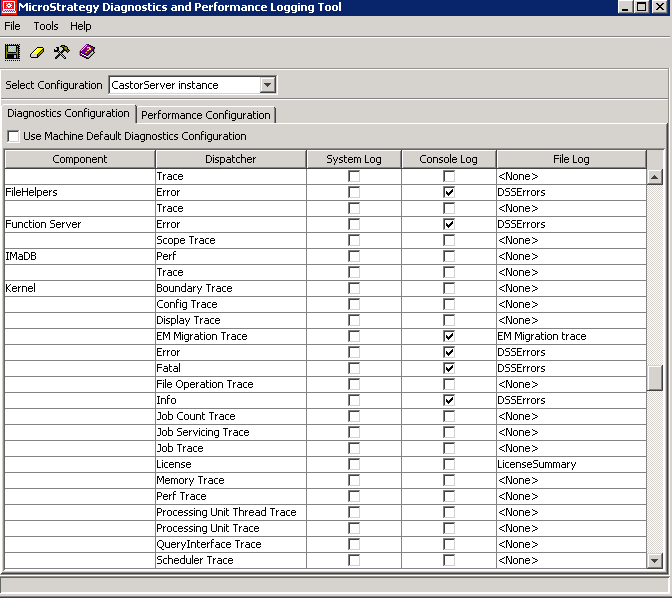The width and height of the screenshot is (672, 598).
Task: Uncheck Console Log for Function Server Error
Action: click(x=449, y=224)
